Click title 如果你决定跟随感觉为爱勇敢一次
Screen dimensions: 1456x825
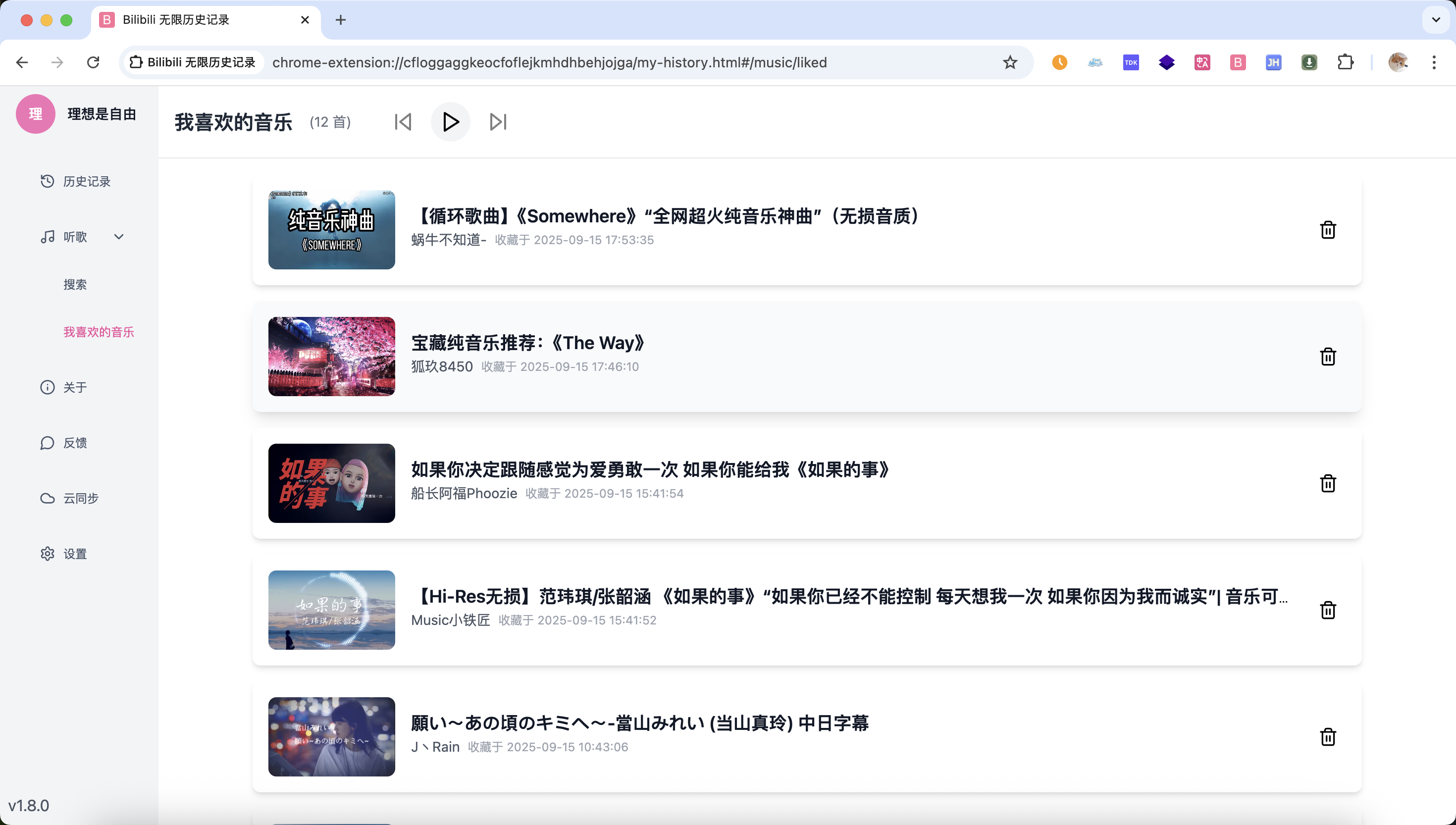coord(652,470)
